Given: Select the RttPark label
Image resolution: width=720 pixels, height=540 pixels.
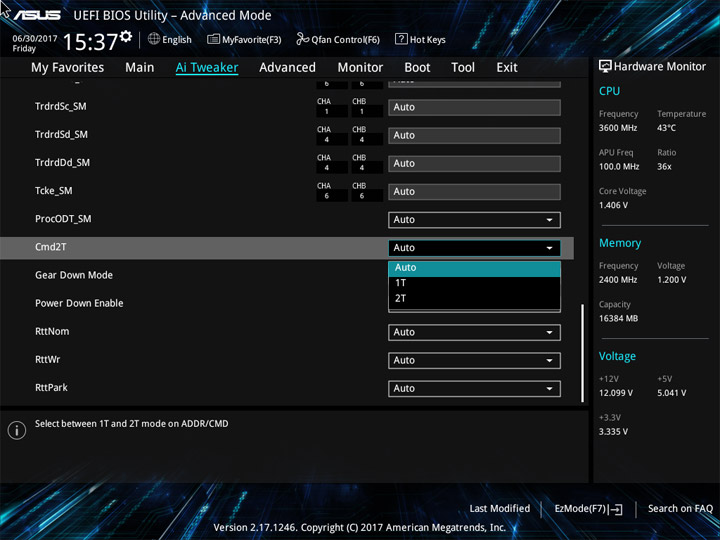Looking at the screenshot, I should (x=51, y=388).
